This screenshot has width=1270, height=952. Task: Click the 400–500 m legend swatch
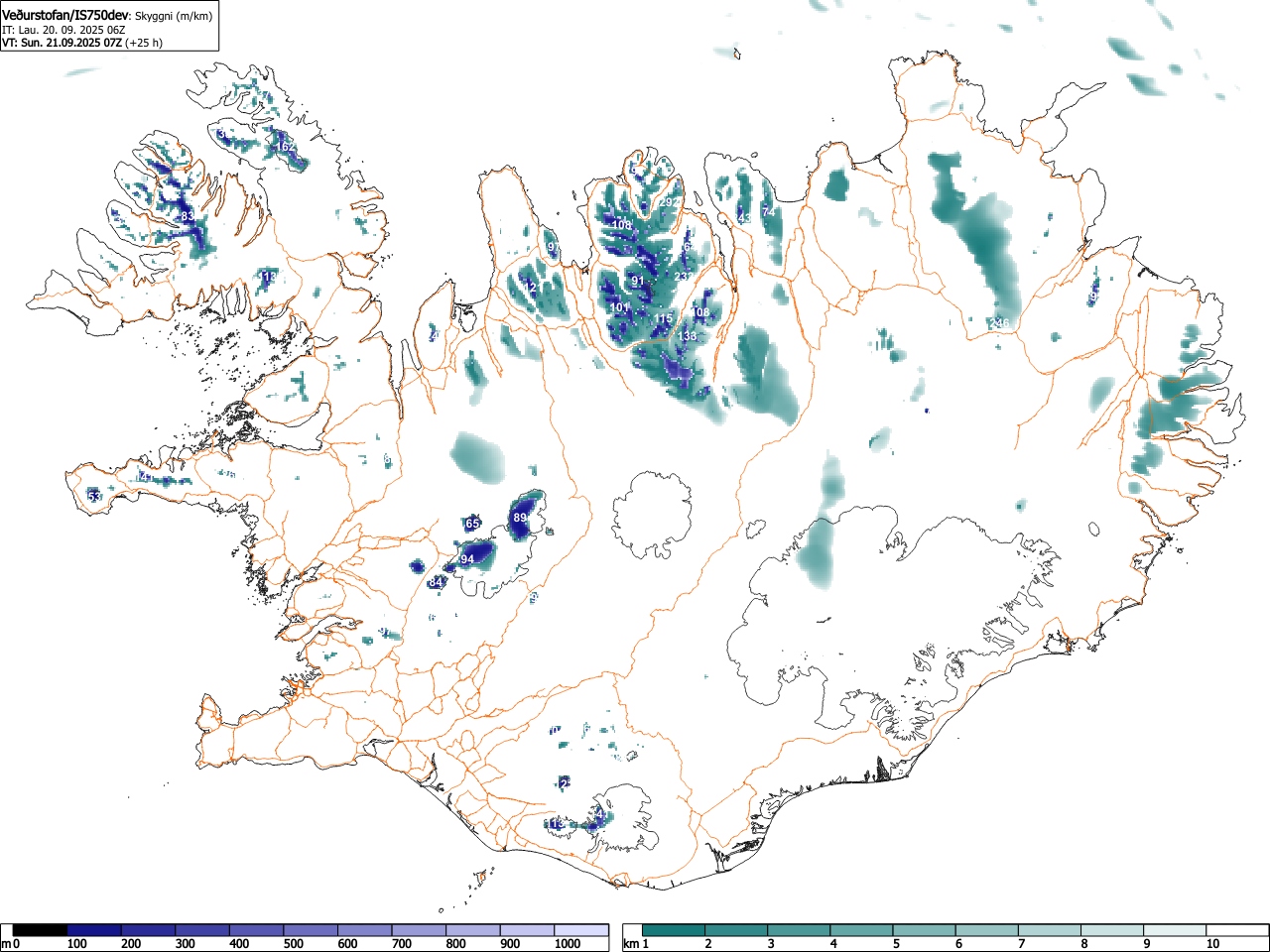click(x=257, y=930)
